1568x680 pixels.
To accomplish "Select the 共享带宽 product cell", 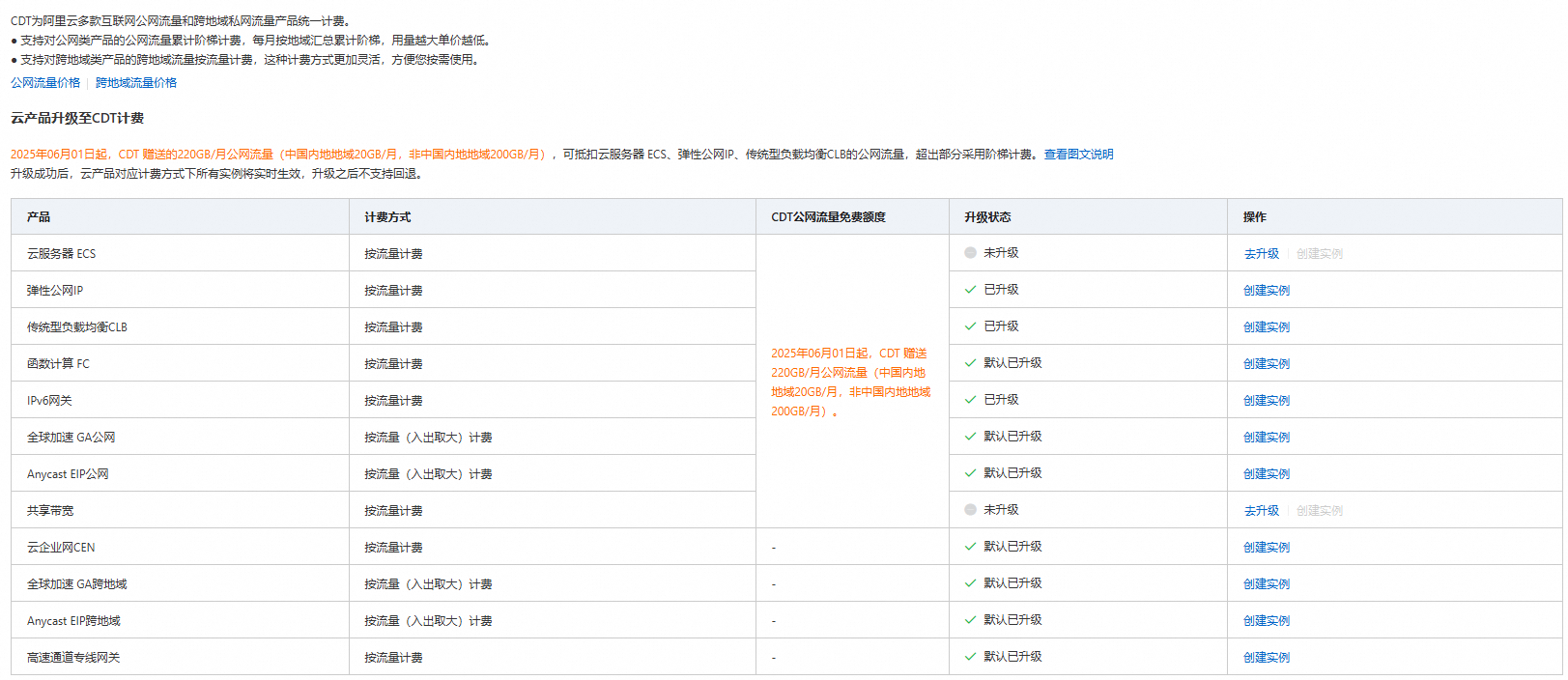I will (x=180, y=511).
